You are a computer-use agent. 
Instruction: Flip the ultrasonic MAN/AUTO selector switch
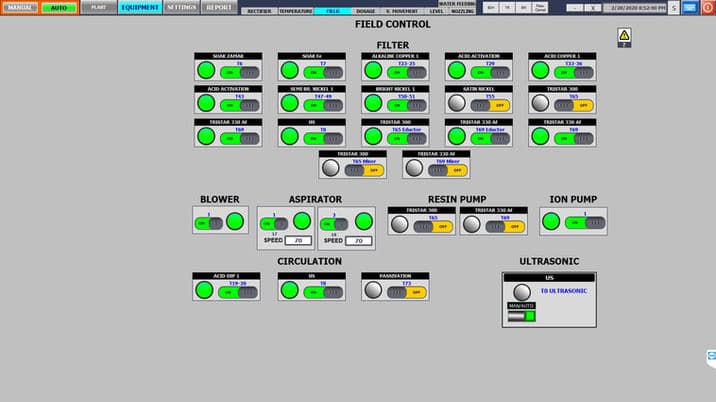[521, 316]
